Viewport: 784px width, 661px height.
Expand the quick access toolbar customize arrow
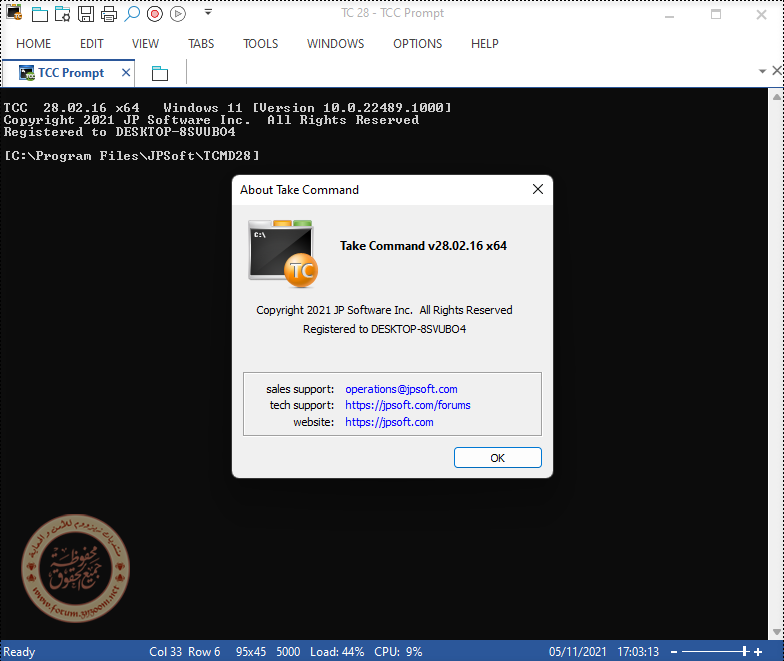(x=208, y=12)
